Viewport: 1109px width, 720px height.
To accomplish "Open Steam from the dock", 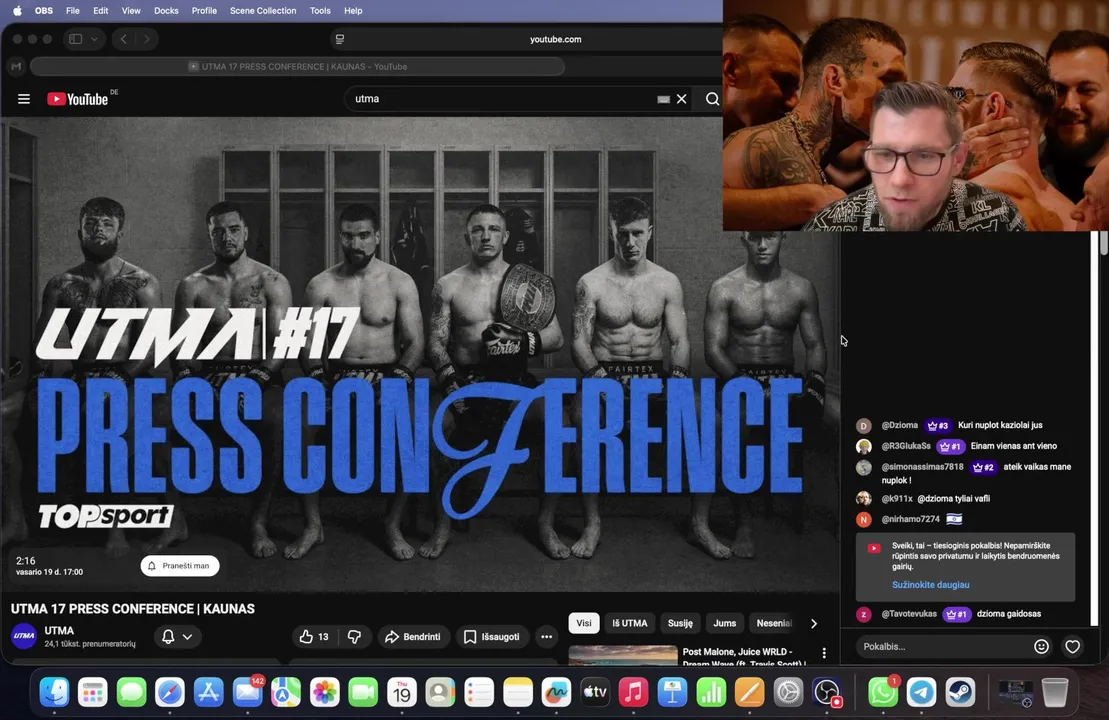I will click(960, 692).
